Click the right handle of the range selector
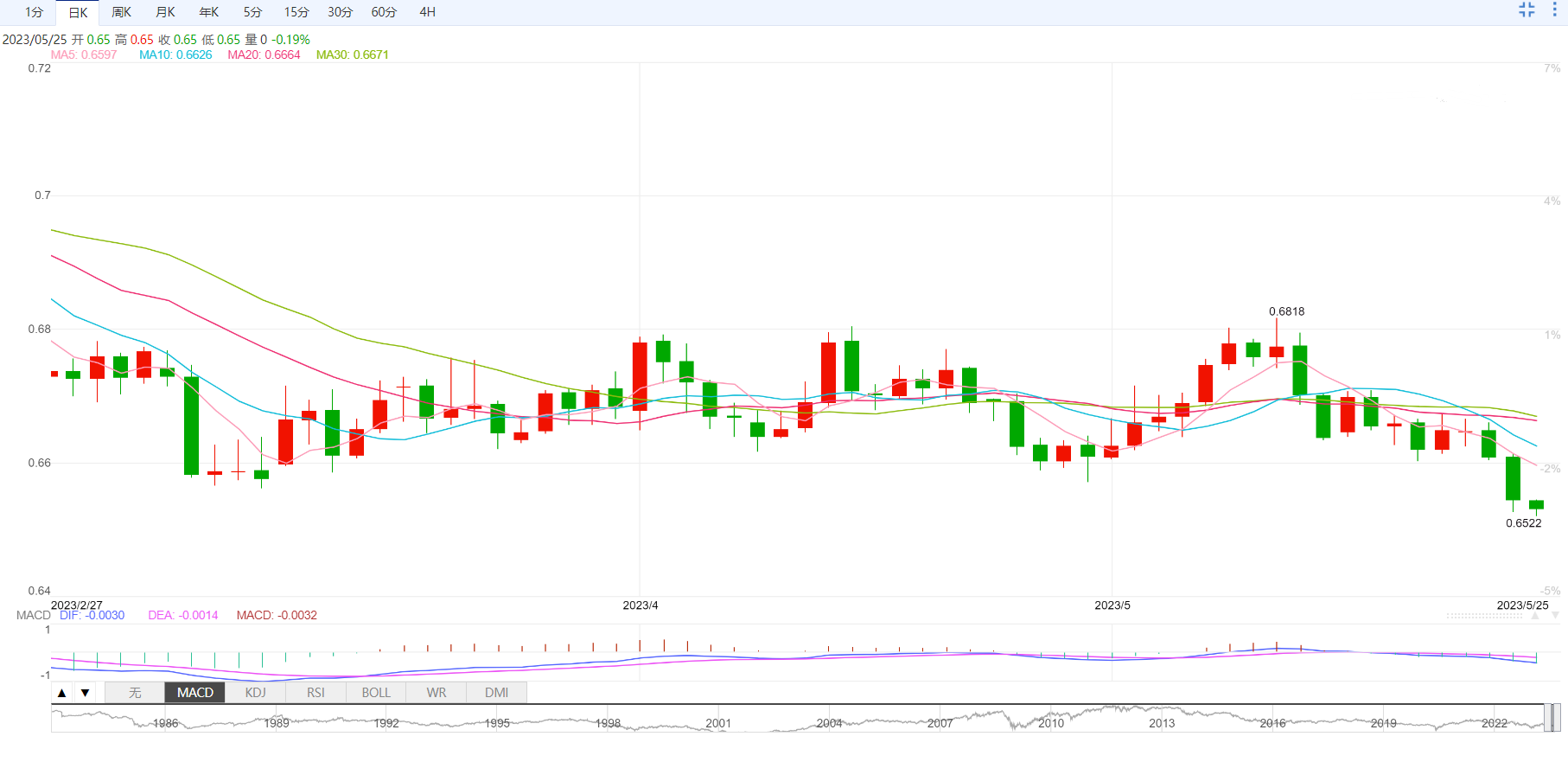Viewport: 1568px width, 762px height. pos(1555,718)
